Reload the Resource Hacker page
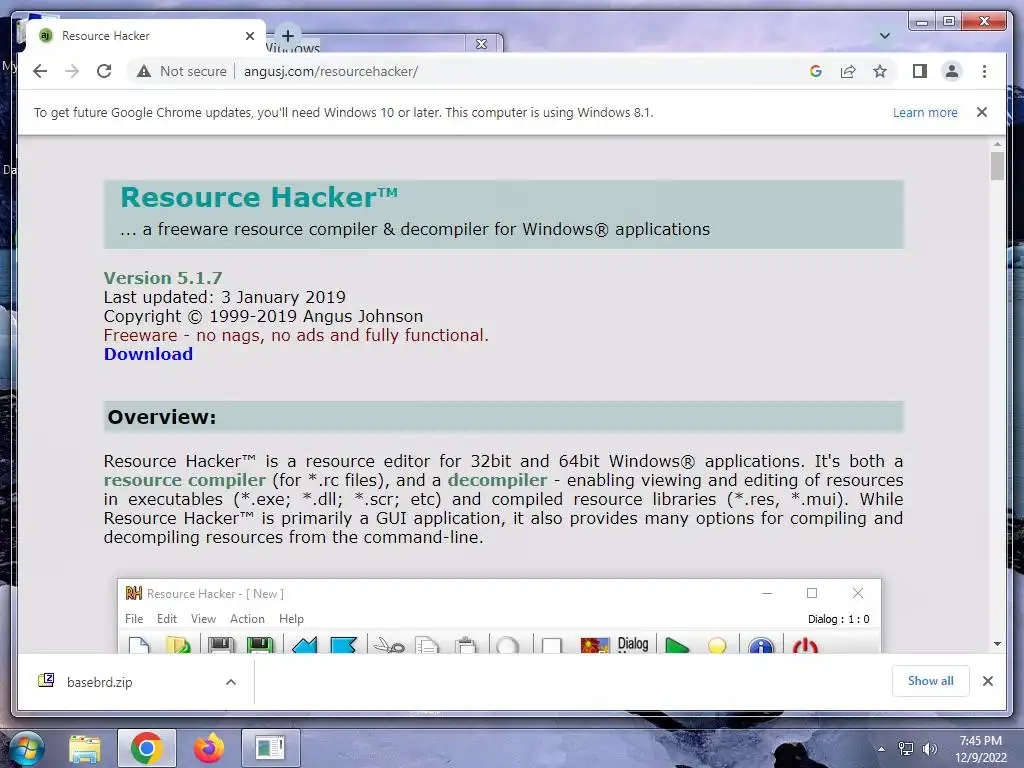Screen dimensions: 1024x768 coord(104,71)
